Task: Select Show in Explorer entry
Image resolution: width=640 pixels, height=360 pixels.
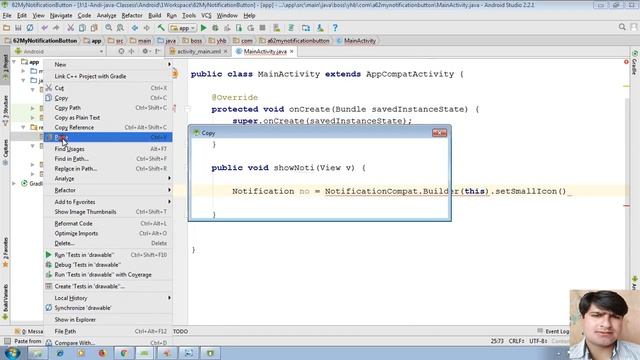Action: 108,320
